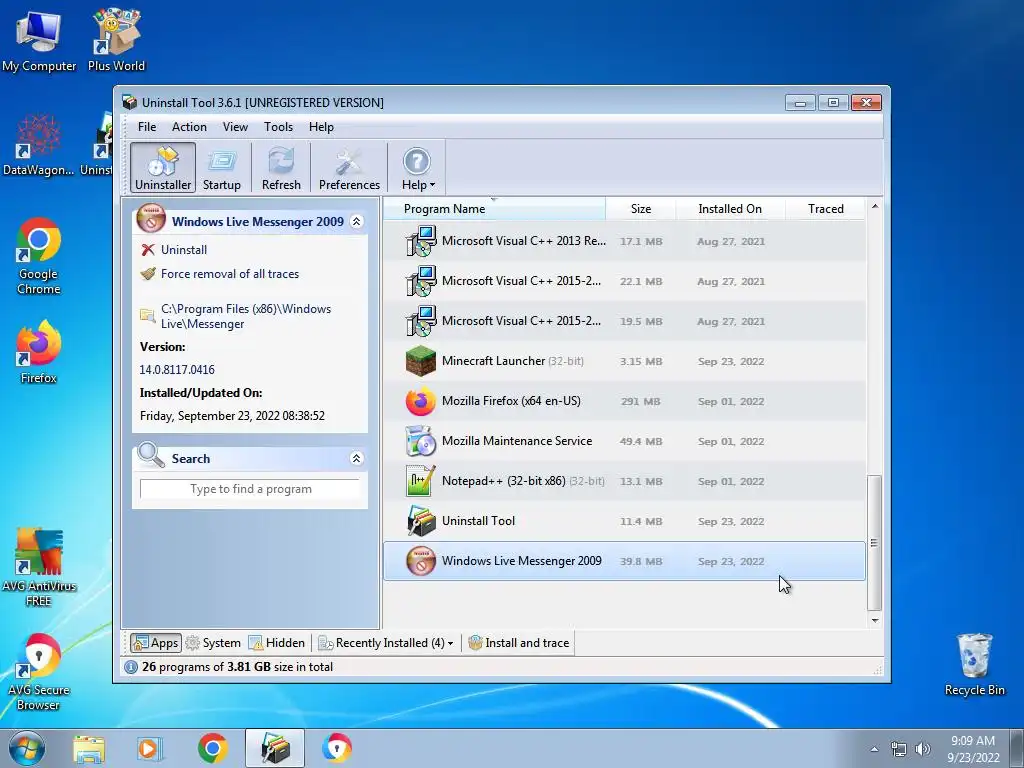Image resolution: width=1024 pixels, height=768 pixels.
Task: Sort by Installed On column header
Action: click(729, 209)
